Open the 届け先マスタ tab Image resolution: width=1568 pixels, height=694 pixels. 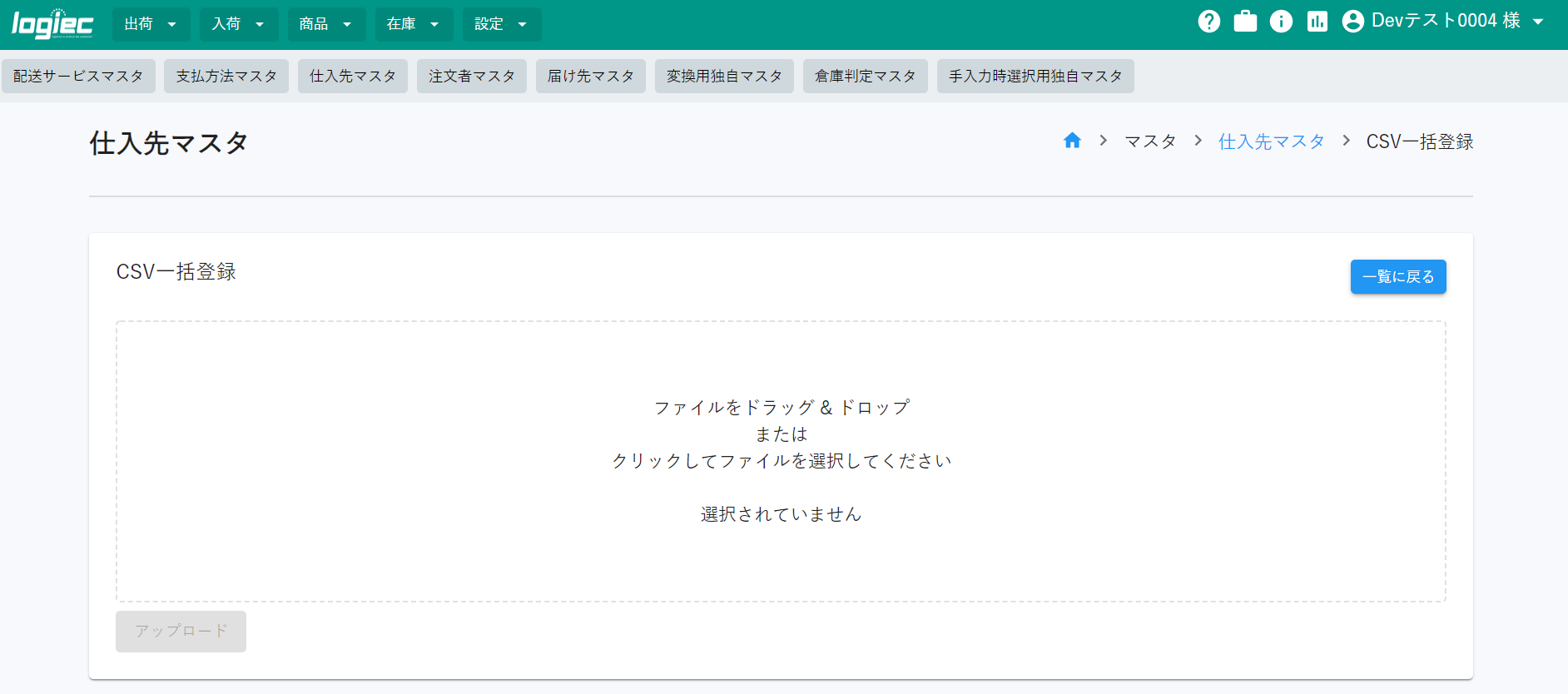(x=591, y=76)
